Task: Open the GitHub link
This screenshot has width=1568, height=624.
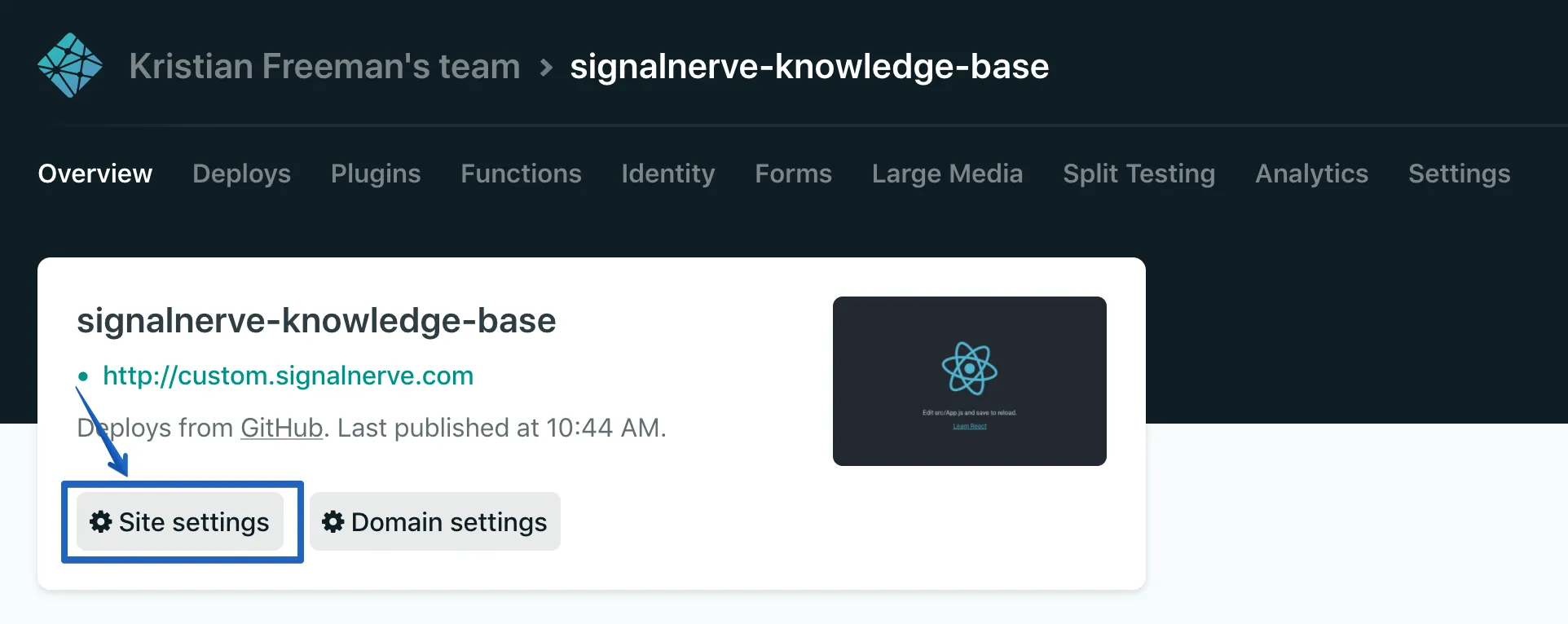Action: pyautogui.click(x=280, y=428)
